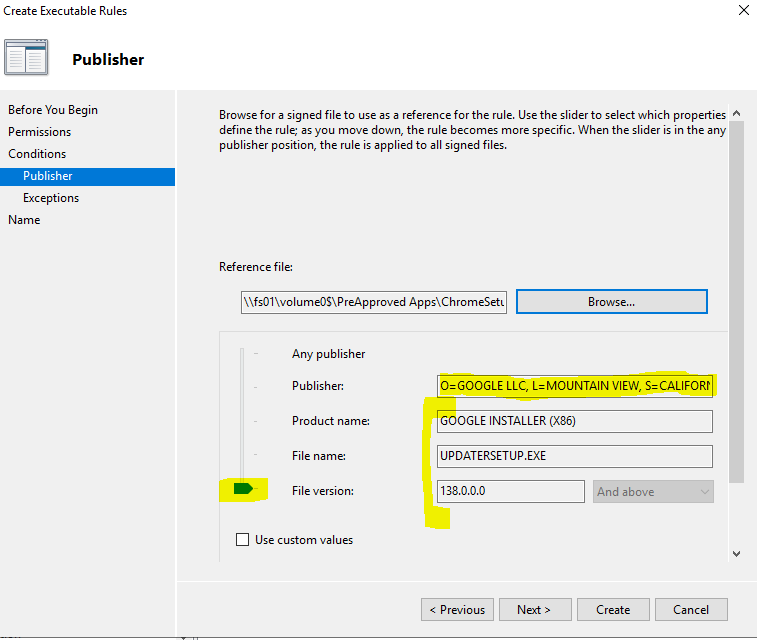The width and height of the screenshot is (757, 640).
Task: Click the Any publisher label
Action: (x=328, y=354)
